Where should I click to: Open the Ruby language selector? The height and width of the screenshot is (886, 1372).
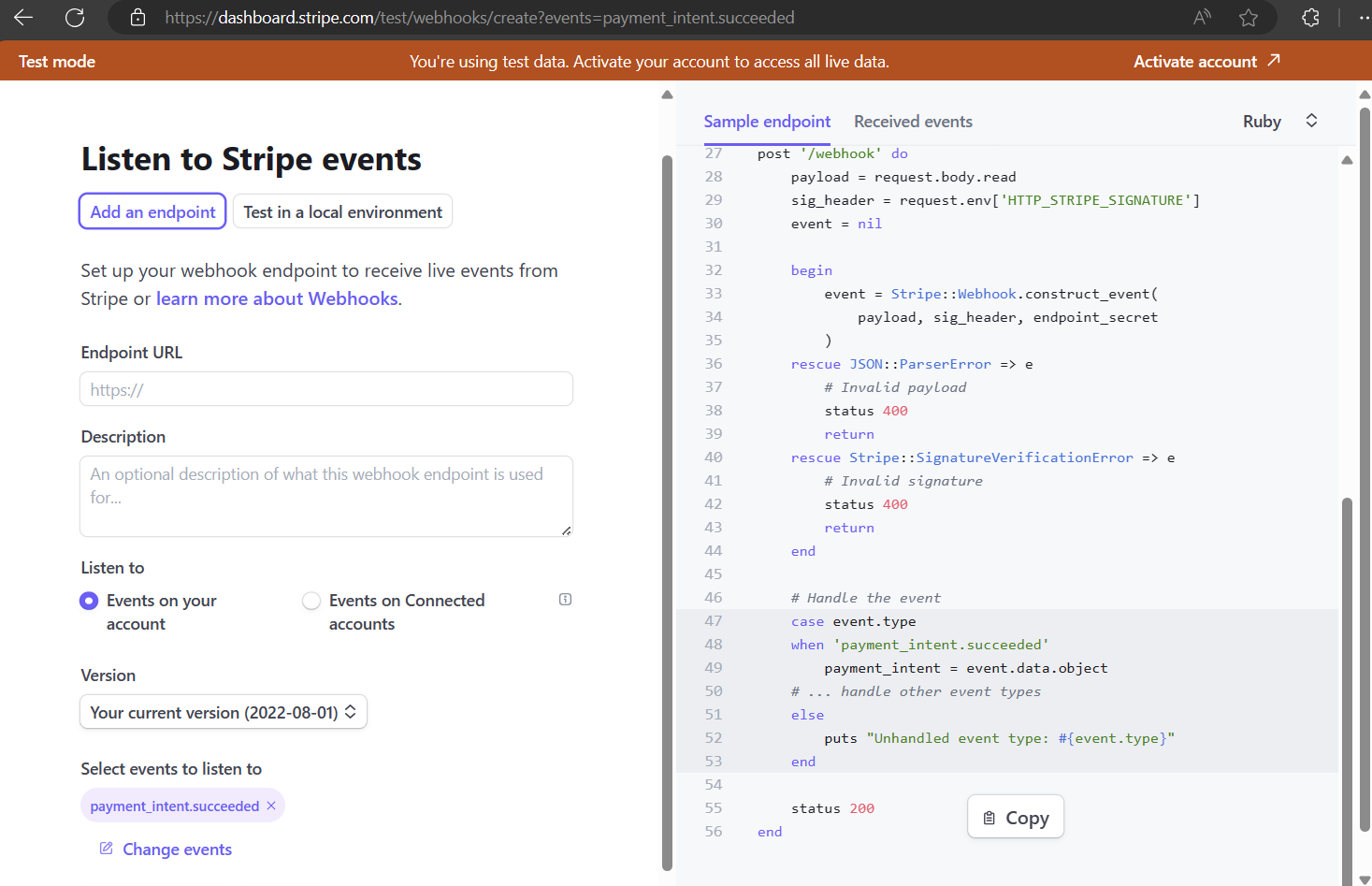[x=1280, y=122]
